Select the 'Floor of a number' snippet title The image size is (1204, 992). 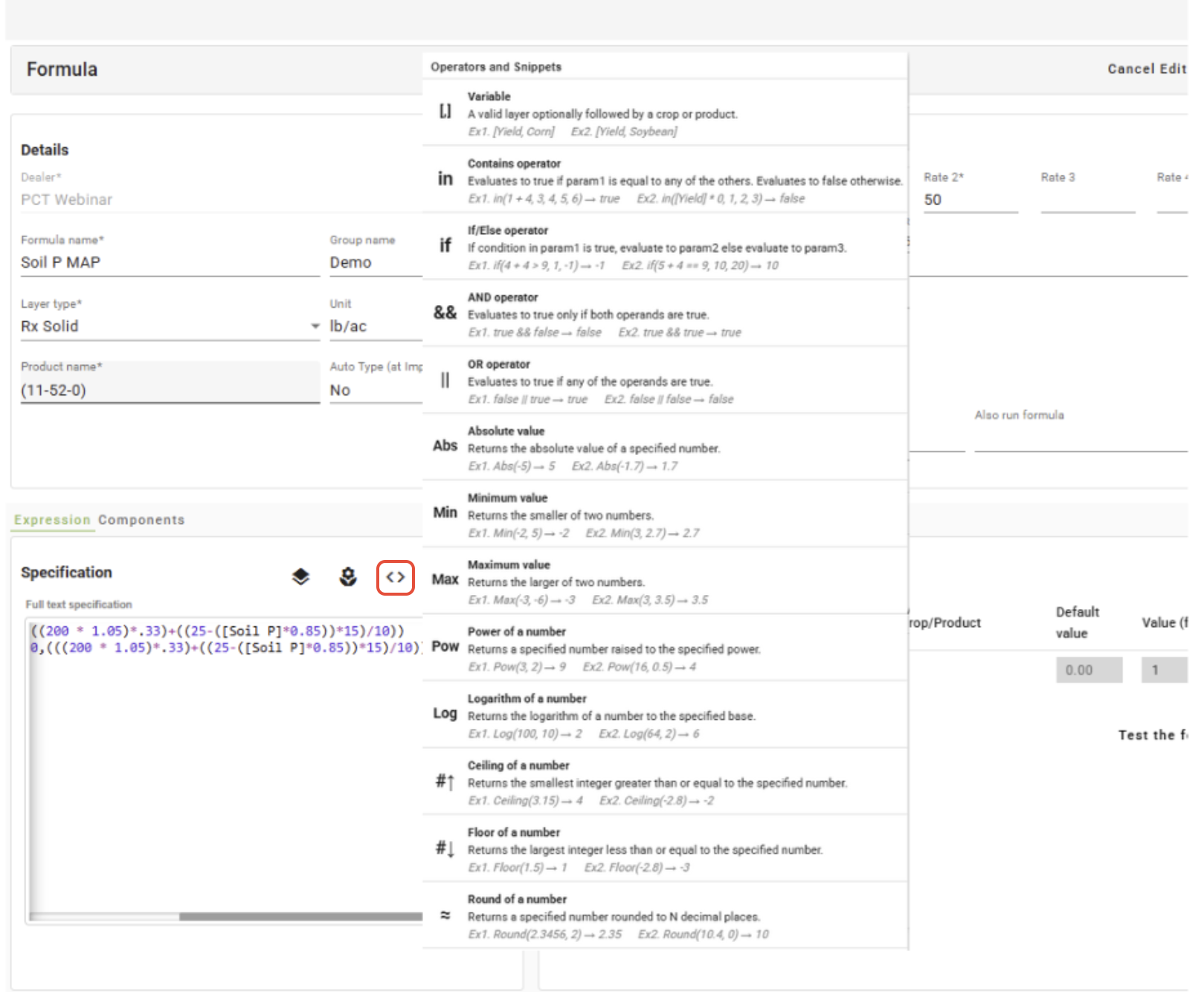pos(514,833)
